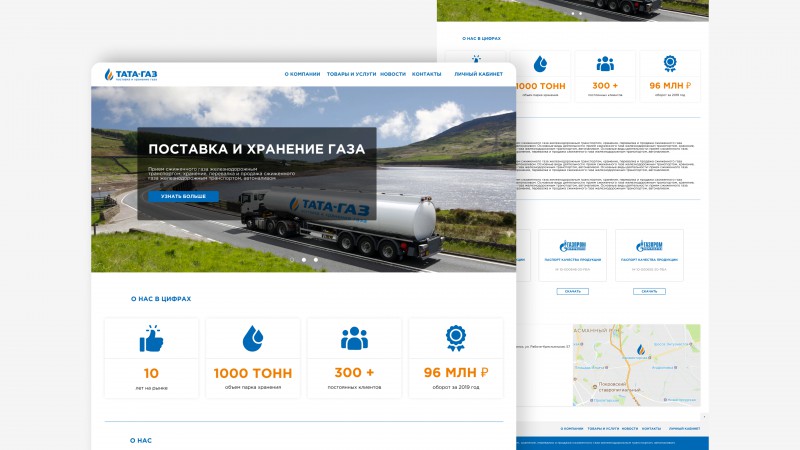Select the third slider dot on hero banner
Screen dimensions: 800x450
tap(316, 260)
